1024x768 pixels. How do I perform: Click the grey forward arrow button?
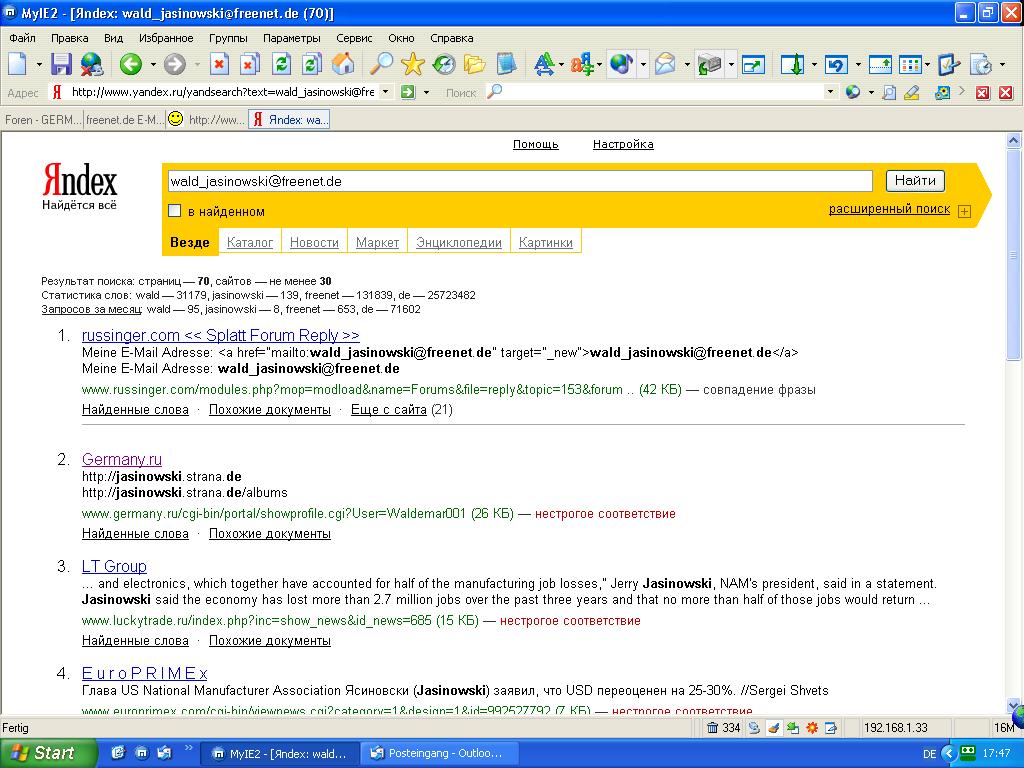tap(174, 64)
